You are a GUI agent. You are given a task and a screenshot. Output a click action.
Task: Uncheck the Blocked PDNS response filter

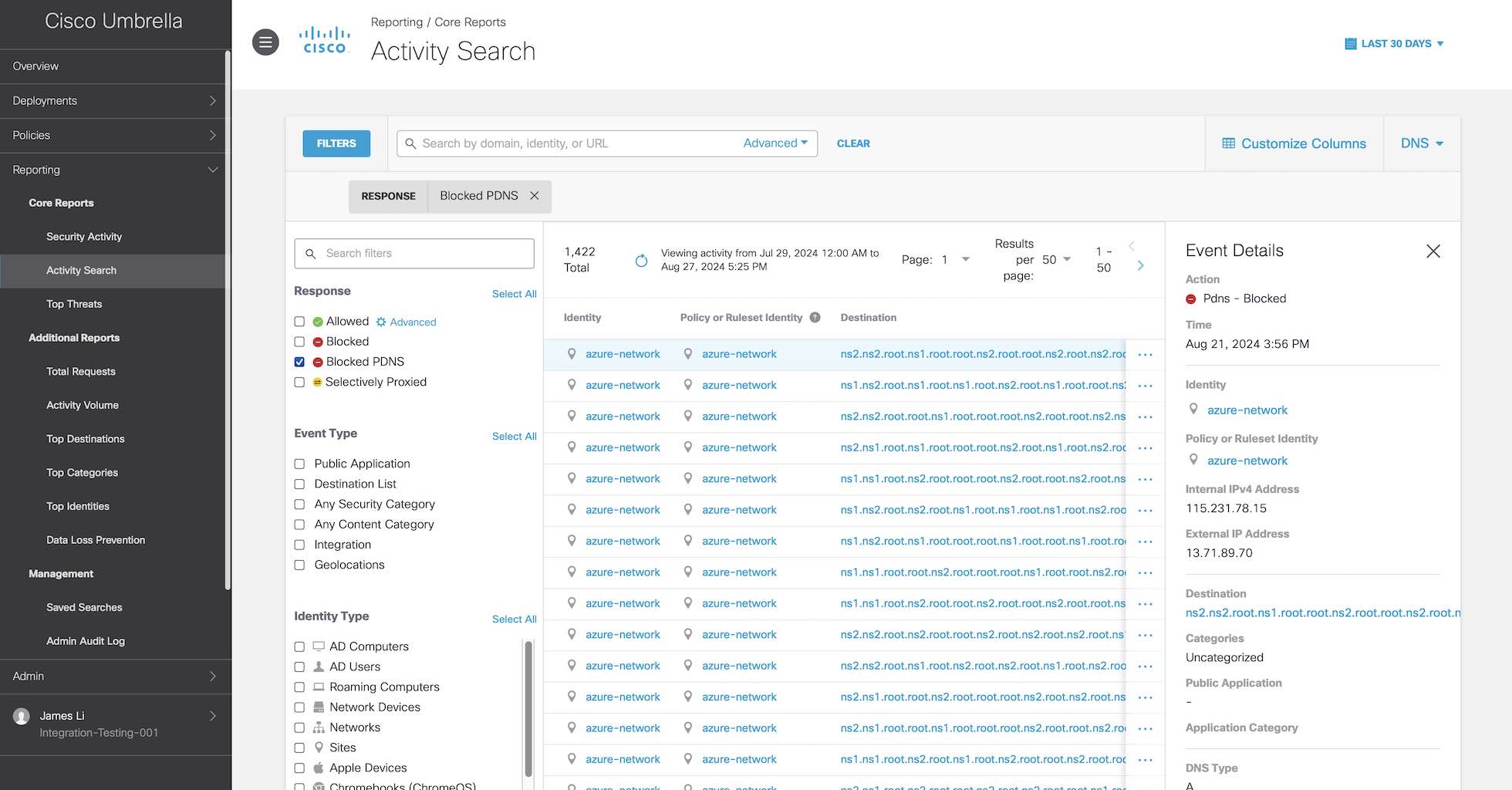click(x=299, y=361)
